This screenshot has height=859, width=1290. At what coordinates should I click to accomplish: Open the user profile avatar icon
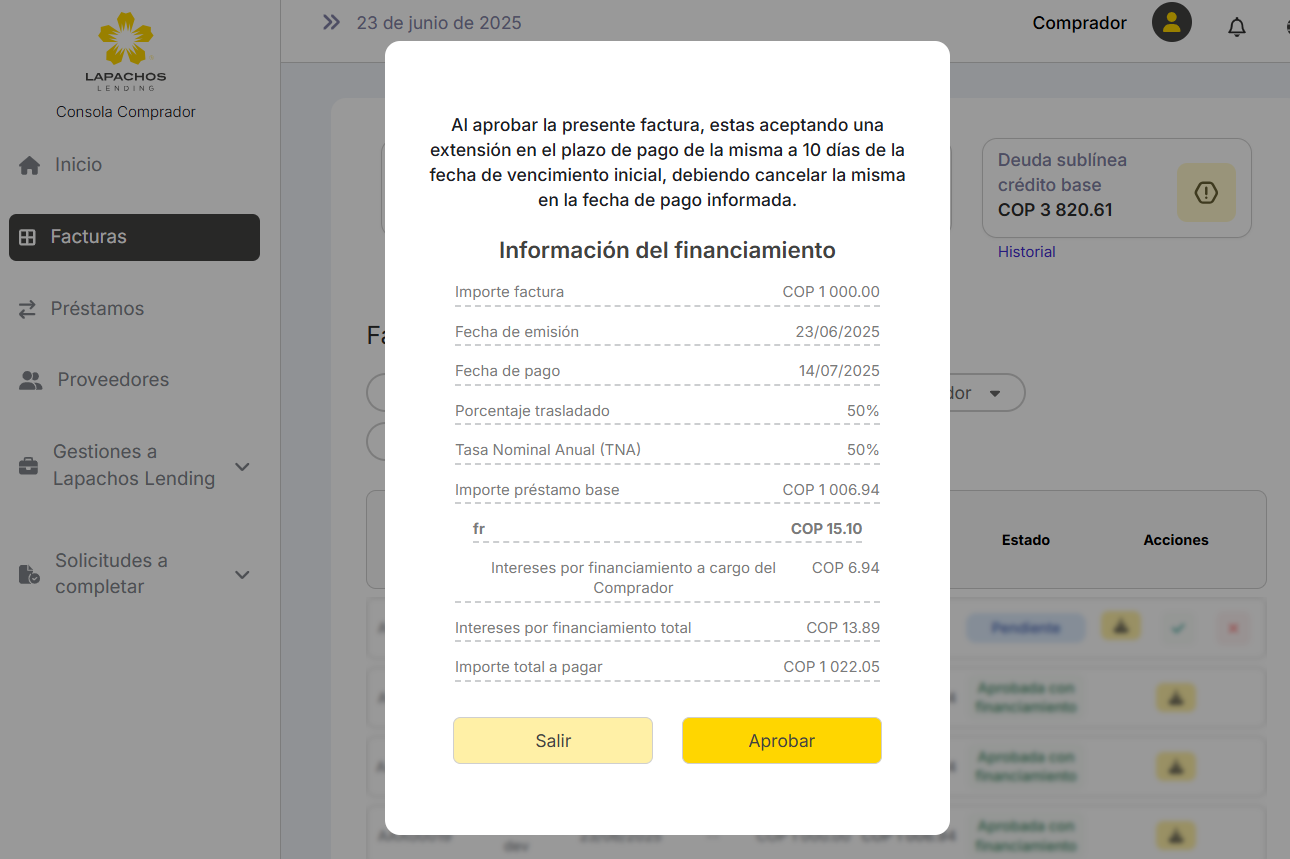(x=1171, y=23)
